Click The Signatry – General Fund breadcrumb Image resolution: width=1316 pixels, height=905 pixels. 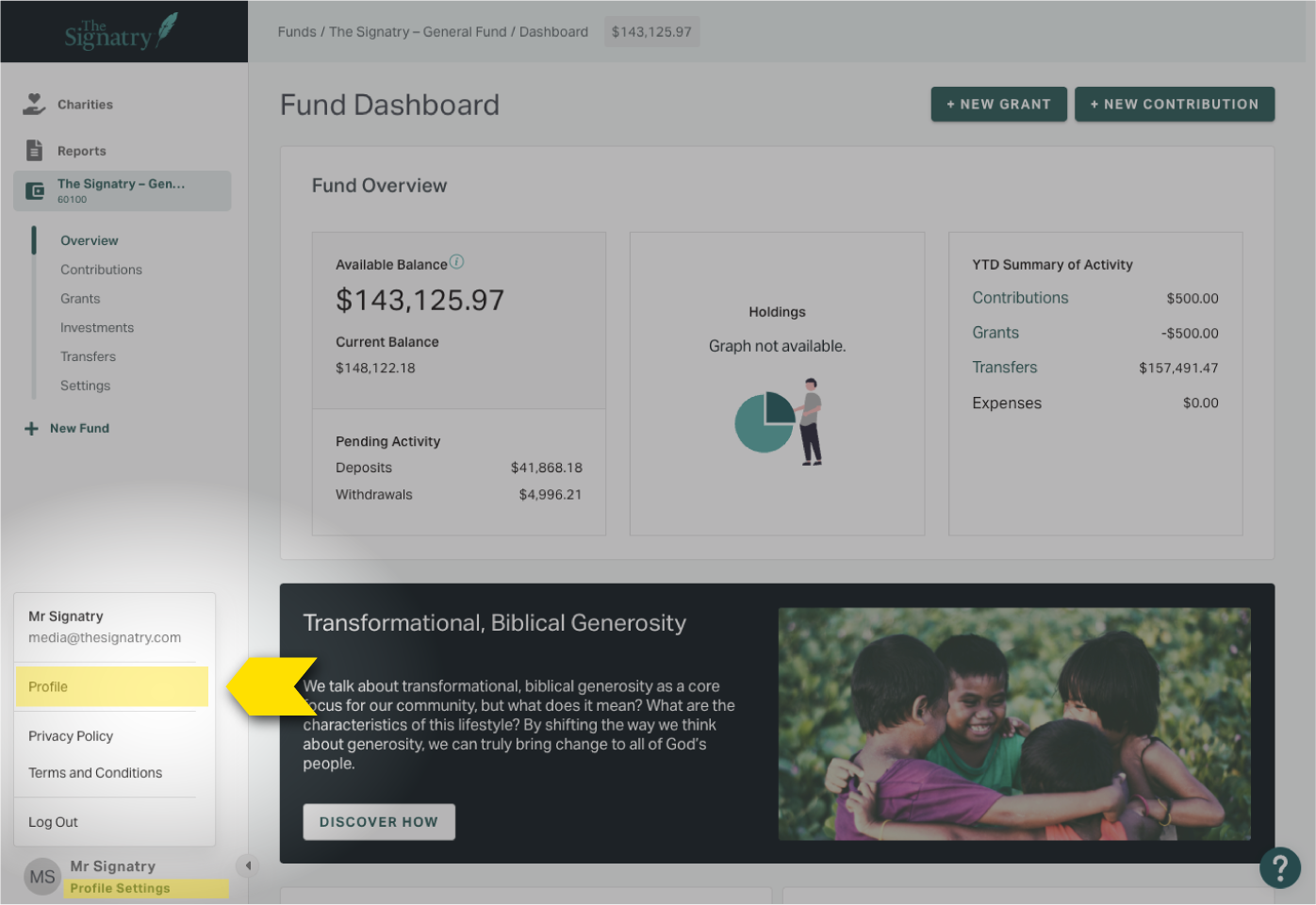[418, 32]
